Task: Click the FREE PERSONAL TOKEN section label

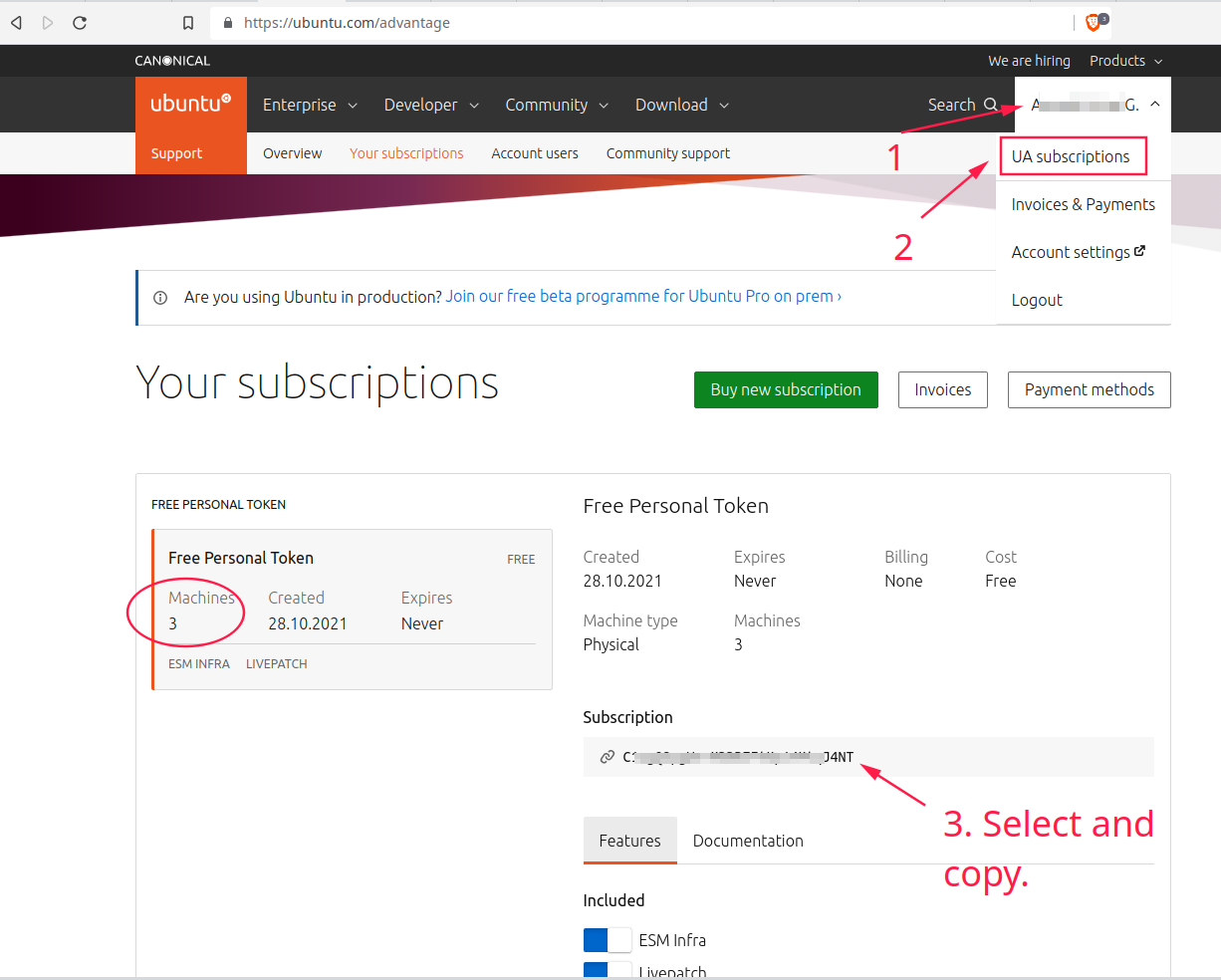Action: coord(218,505)
